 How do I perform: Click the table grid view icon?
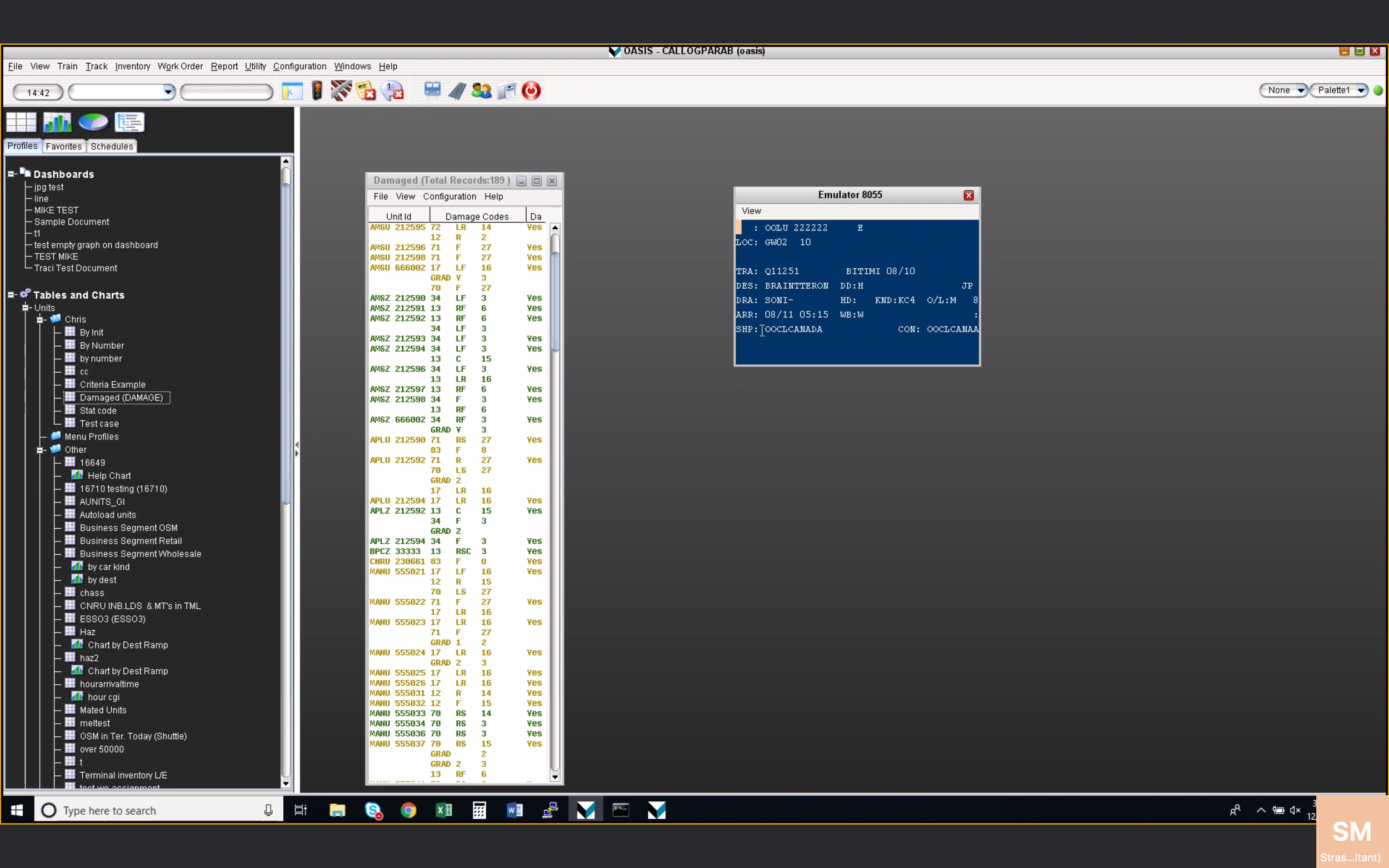(21, 122)
